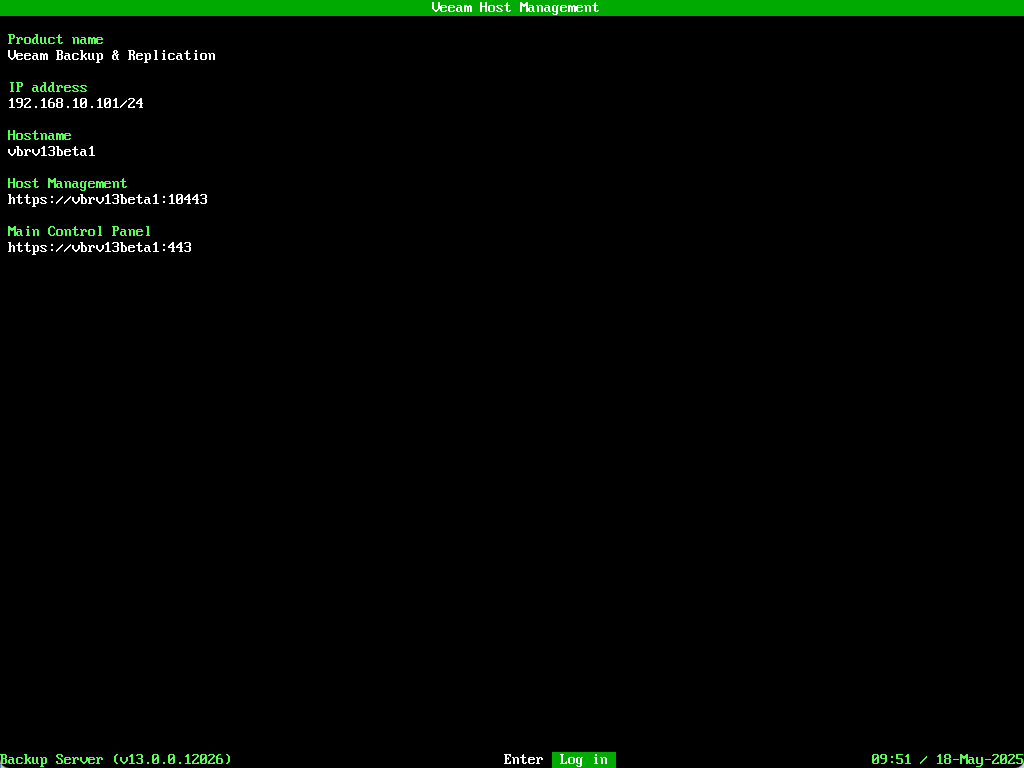Click the Log in button

(584, 760)
